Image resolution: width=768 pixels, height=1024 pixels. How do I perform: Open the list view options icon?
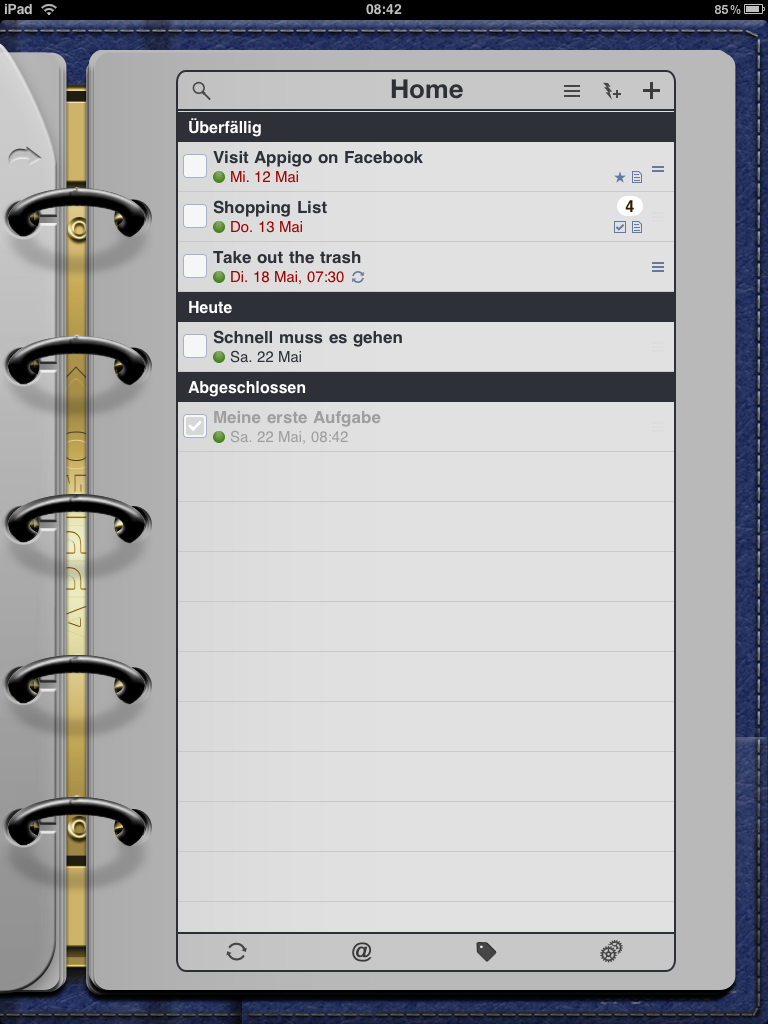point(572,91)
